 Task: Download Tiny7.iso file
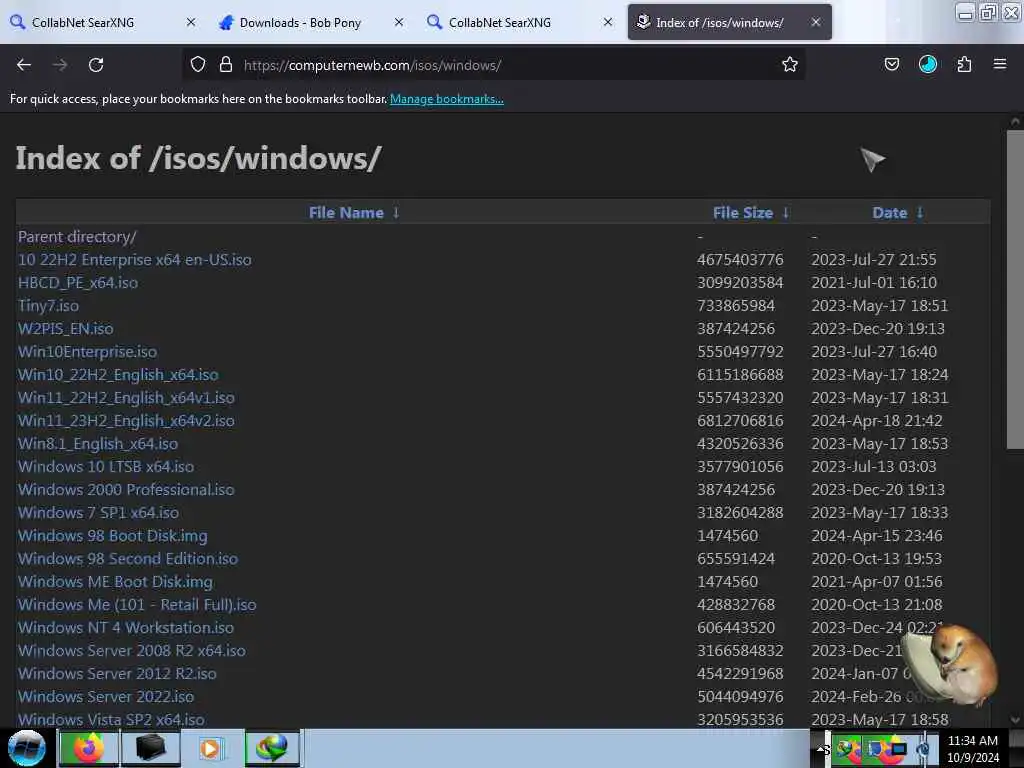[x=48, y=306]
